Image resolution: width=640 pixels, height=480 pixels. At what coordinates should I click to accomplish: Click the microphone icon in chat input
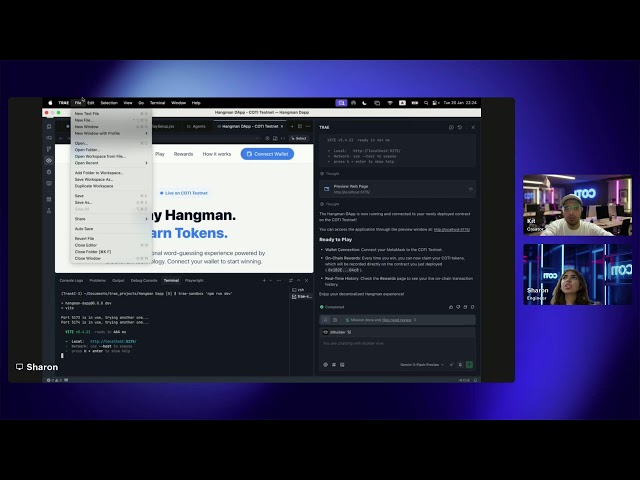[x=460, y=364]
